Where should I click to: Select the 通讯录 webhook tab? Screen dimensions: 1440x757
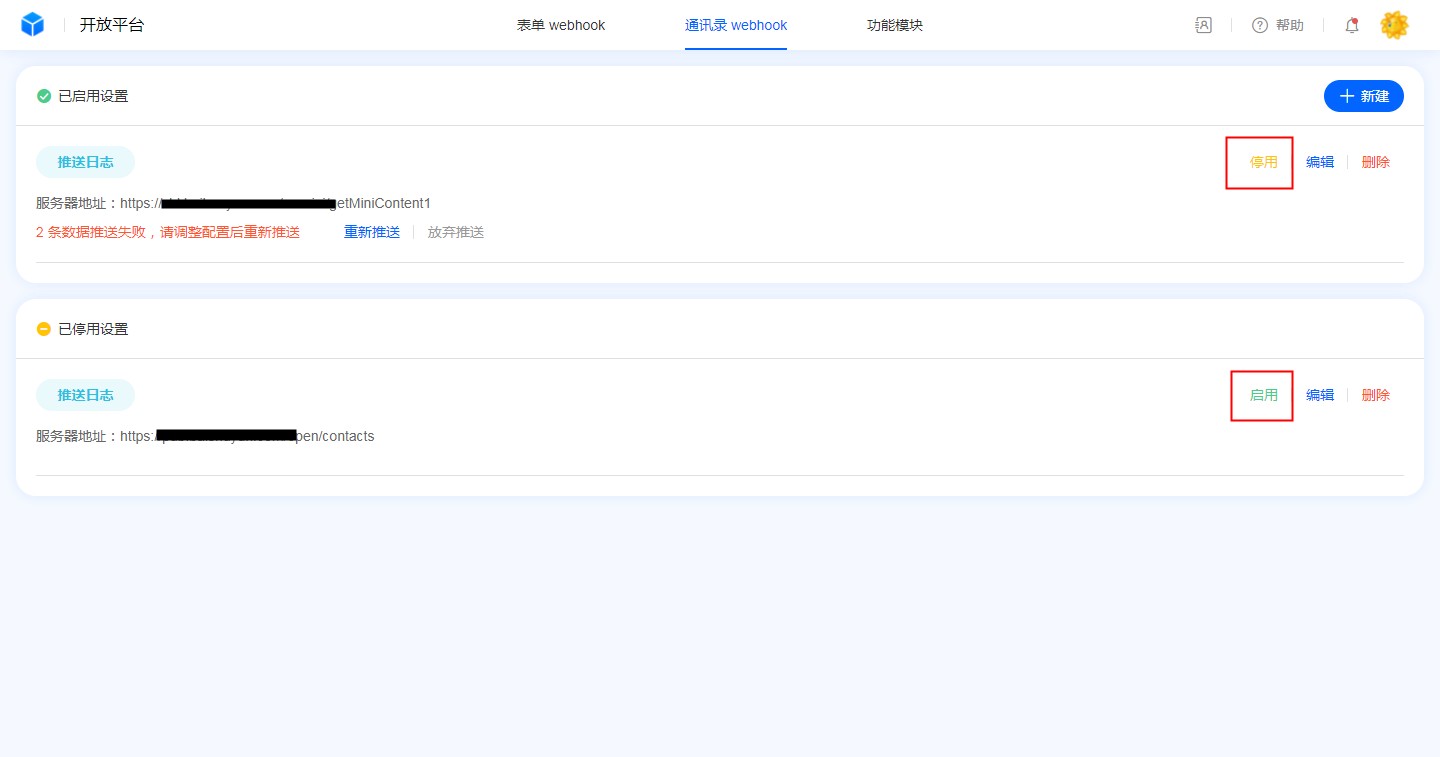[736, 25]
